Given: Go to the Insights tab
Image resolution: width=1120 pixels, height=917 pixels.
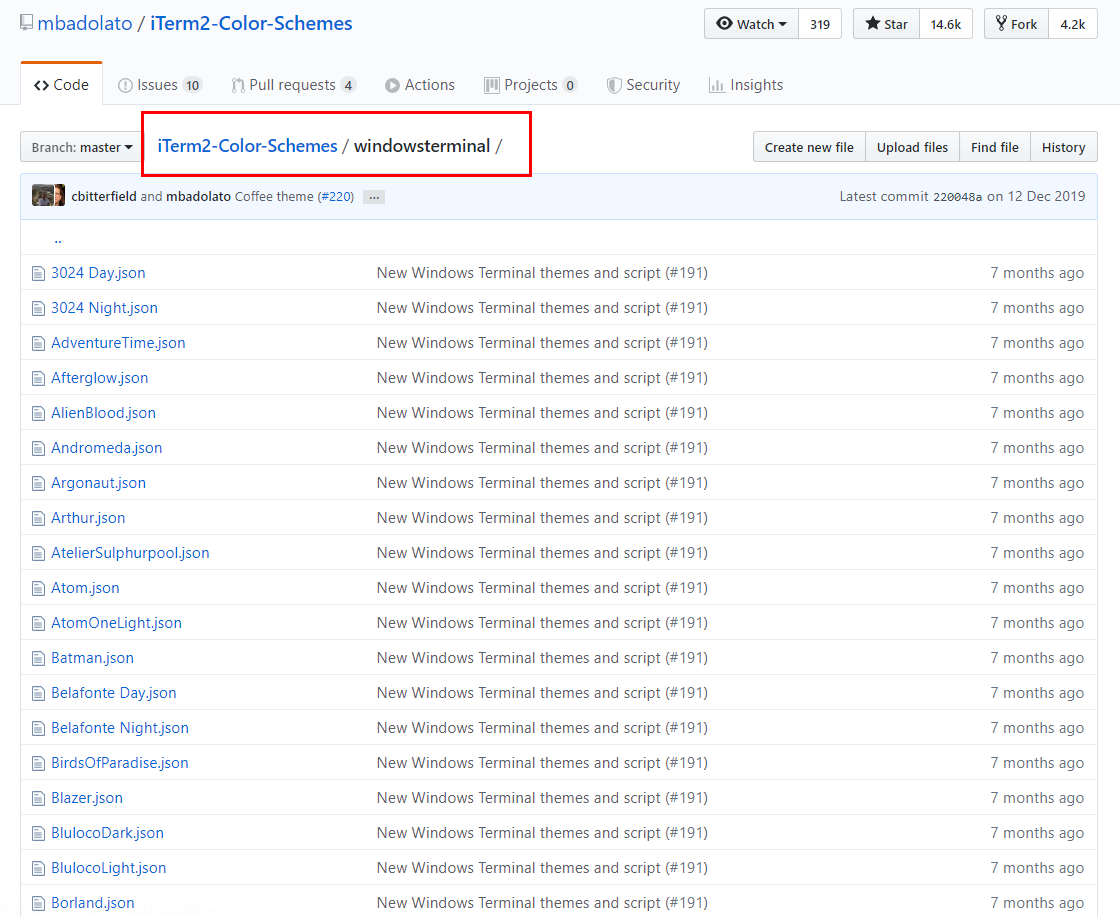Looking at the screenshot, I should pos(745,85).
